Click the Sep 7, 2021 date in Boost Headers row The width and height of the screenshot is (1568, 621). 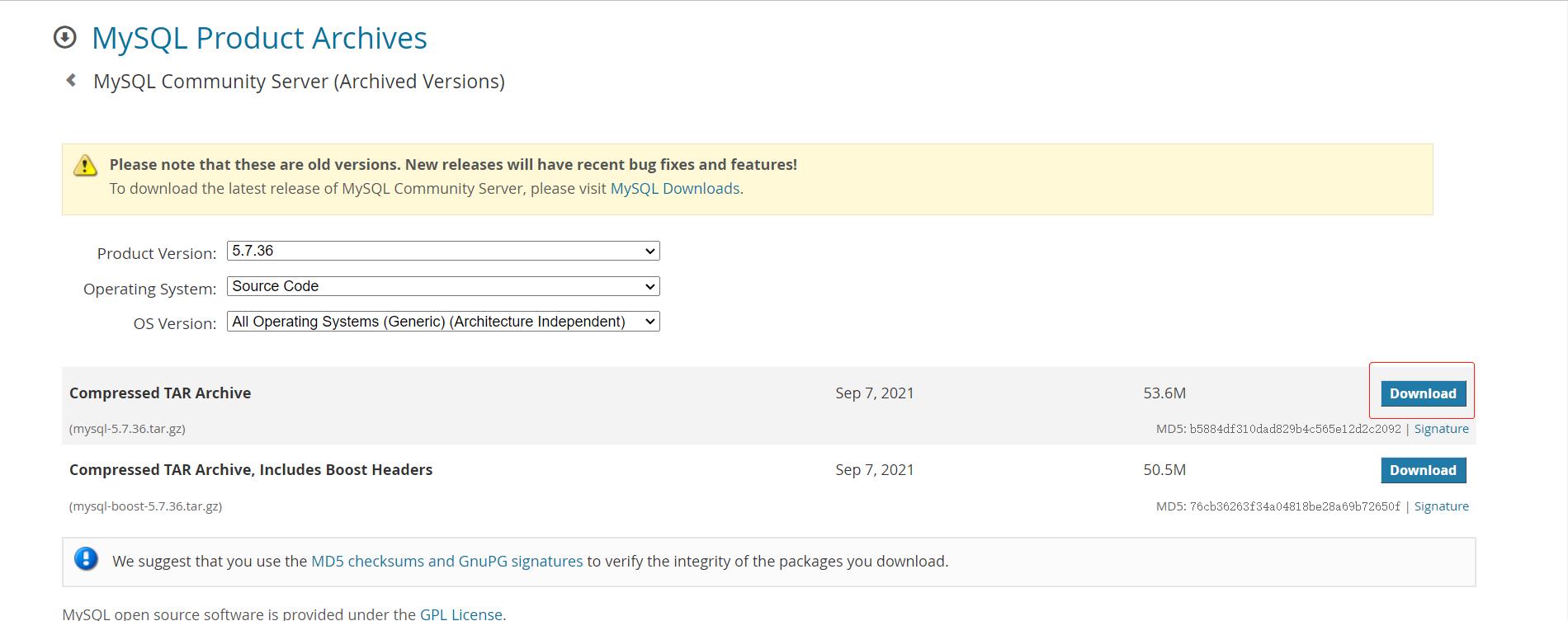(875, 470)
